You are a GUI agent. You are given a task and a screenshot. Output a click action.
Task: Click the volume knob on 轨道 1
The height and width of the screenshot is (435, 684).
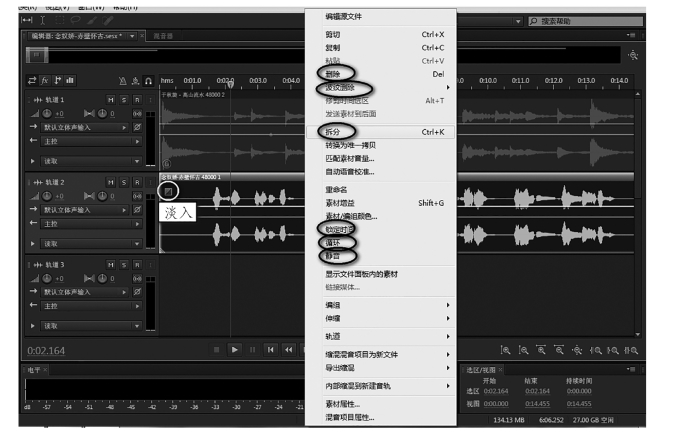point(47,113)
